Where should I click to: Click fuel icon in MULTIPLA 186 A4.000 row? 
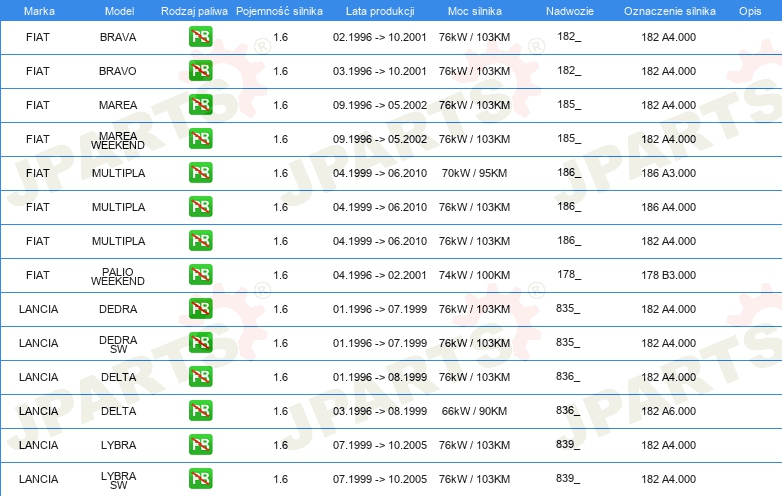(x=200, y=206)
